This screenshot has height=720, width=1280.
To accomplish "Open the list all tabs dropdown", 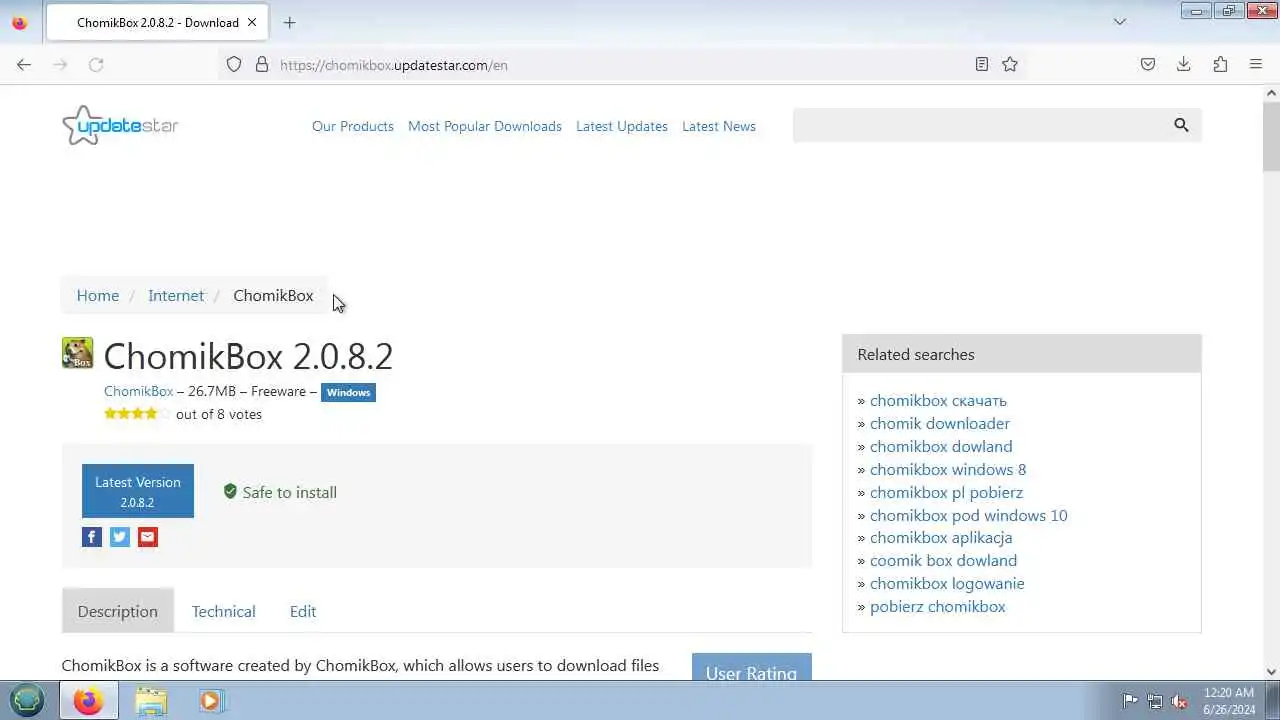I will (1120, 22).
